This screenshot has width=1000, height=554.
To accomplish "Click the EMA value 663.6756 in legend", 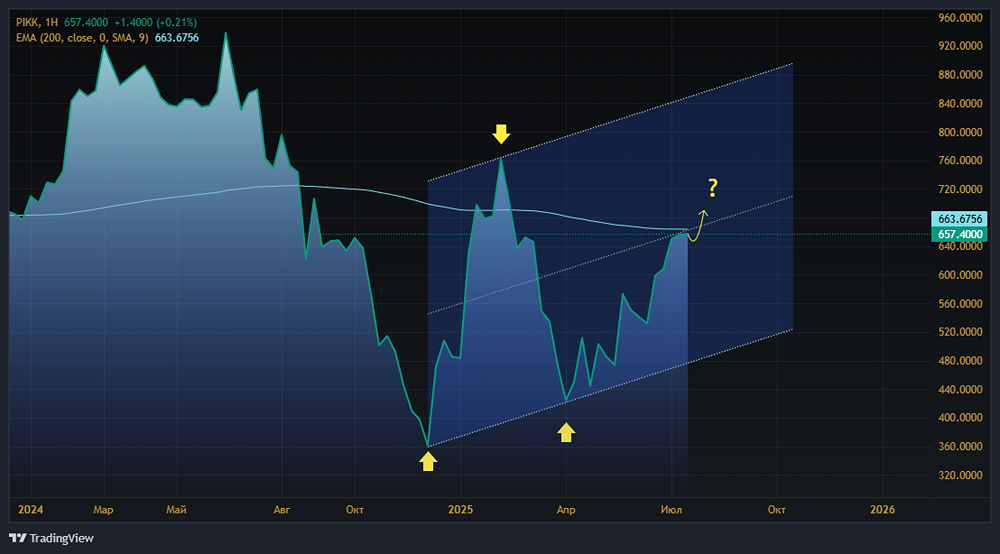I will 177,38.
